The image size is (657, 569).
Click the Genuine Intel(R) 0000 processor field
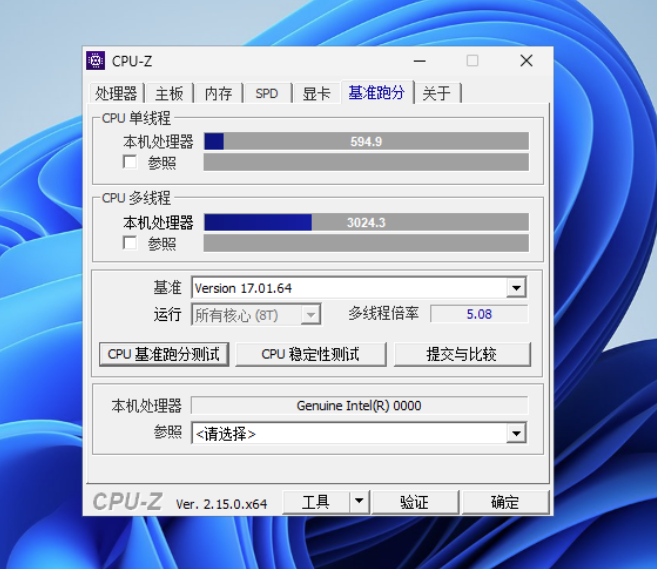coord(359,406)
